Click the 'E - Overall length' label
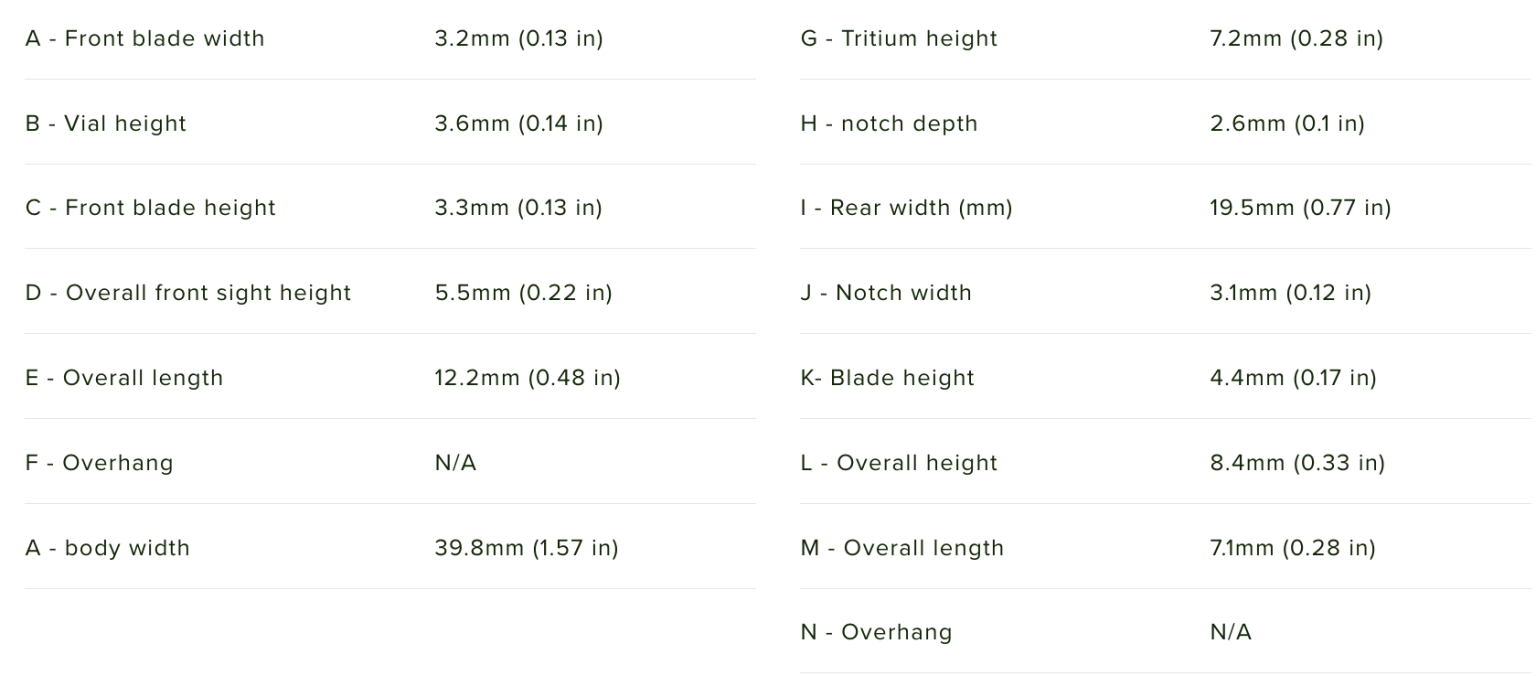Viewport: 1536px width, 676px height. pos(124,378)
